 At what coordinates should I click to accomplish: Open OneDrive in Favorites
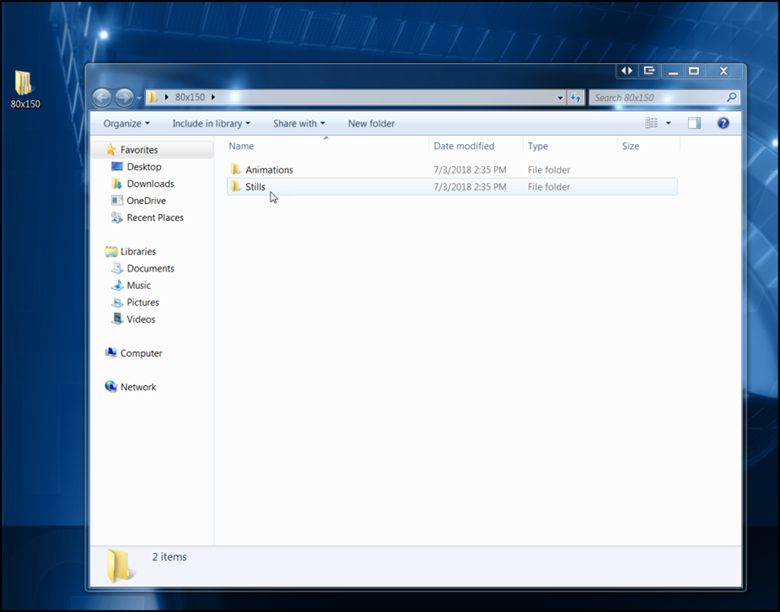146,201
